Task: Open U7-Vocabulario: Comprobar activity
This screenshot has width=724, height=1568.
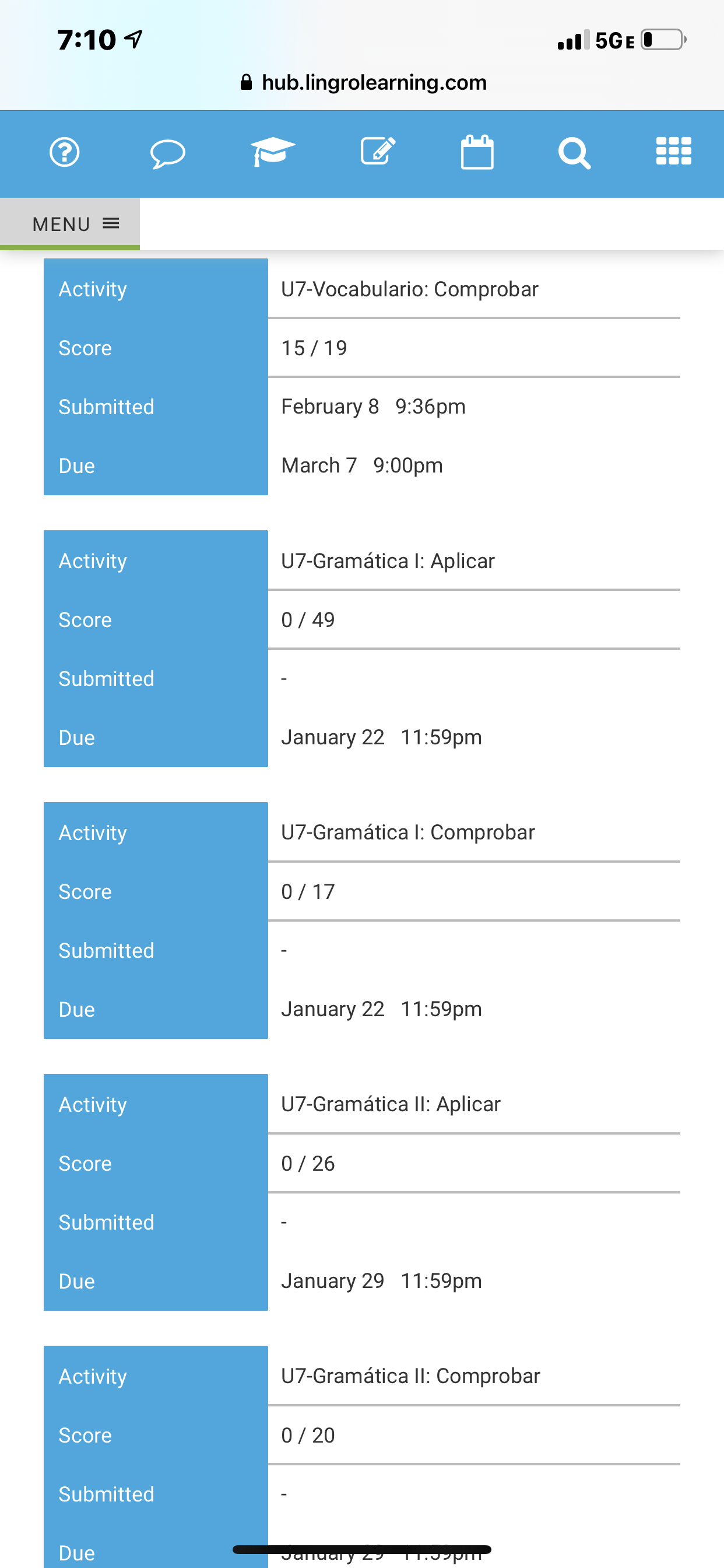Action: pos(409,289)
